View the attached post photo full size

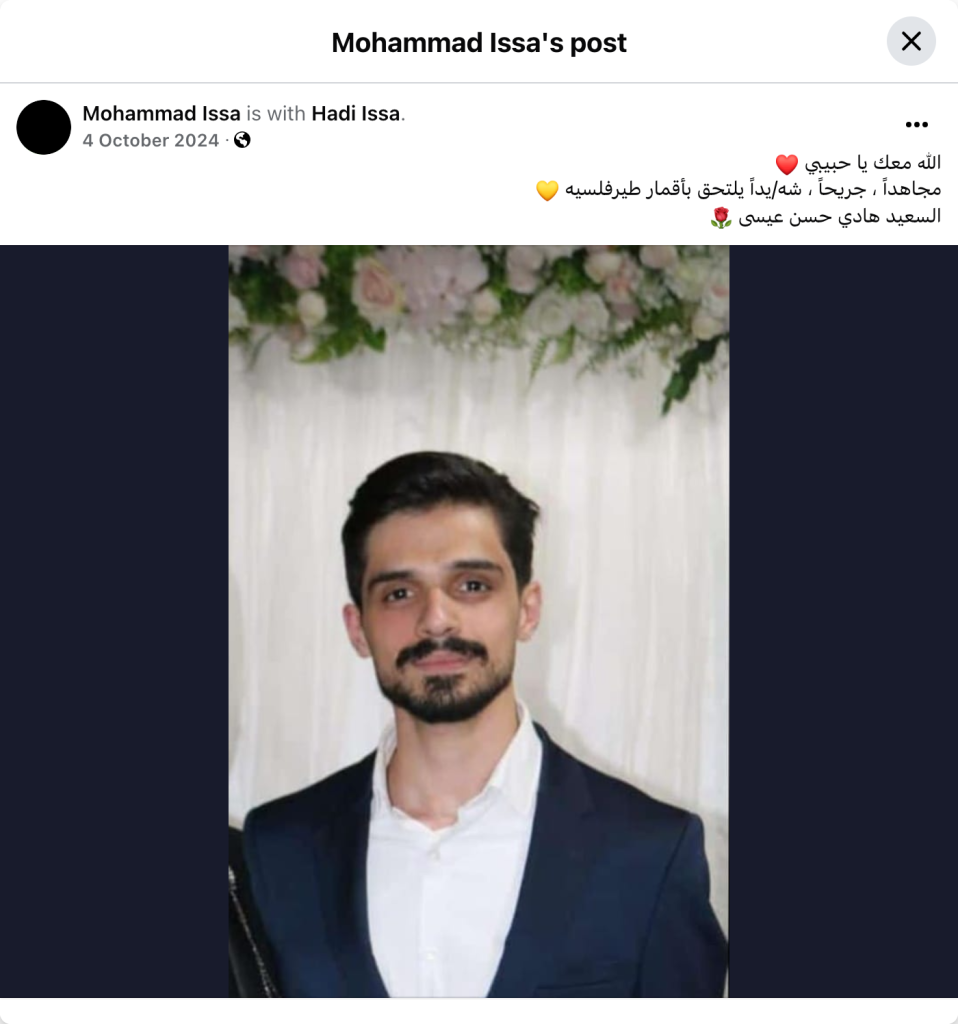pyautogui.click(x=479, y=621)
